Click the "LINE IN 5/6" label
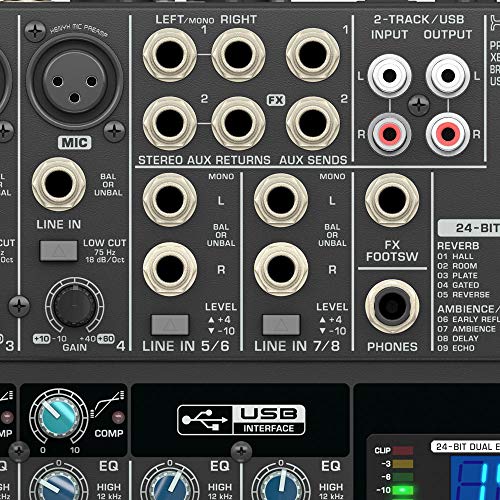This screenshot has width=500, height=500. (x=186, y=346)
